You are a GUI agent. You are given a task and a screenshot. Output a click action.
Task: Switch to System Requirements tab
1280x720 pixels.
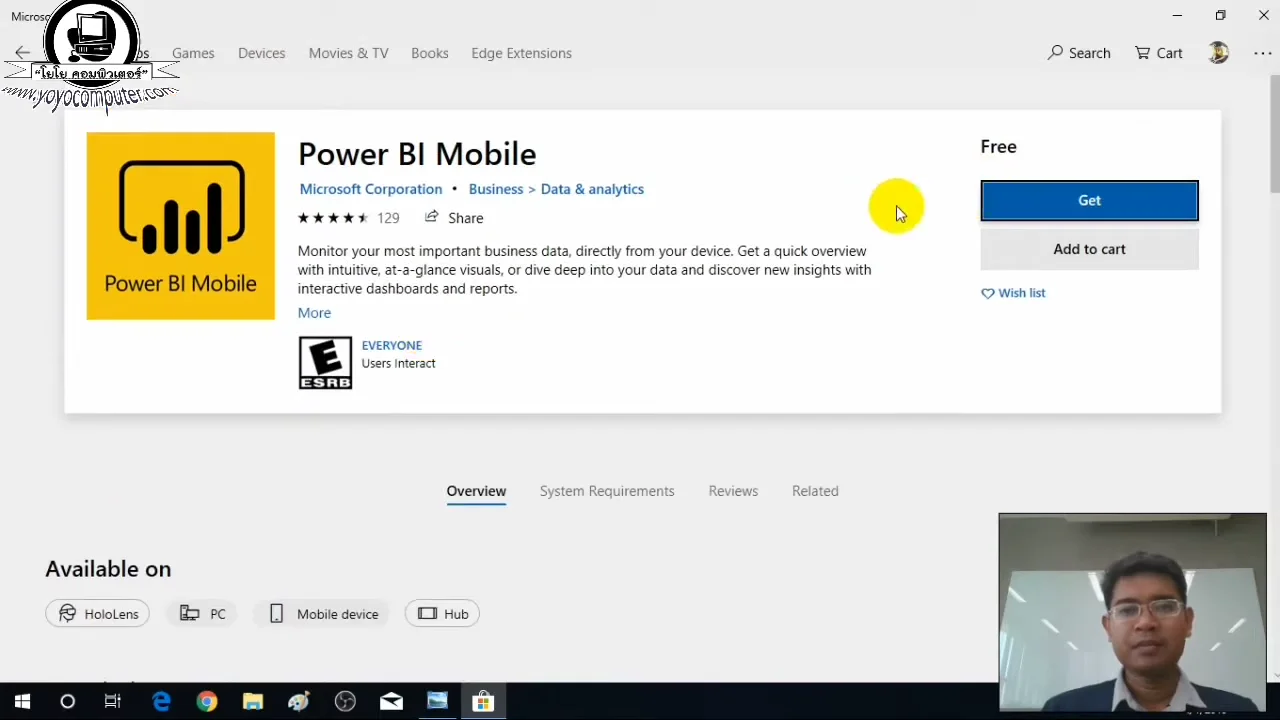click(x=607, y=491)
